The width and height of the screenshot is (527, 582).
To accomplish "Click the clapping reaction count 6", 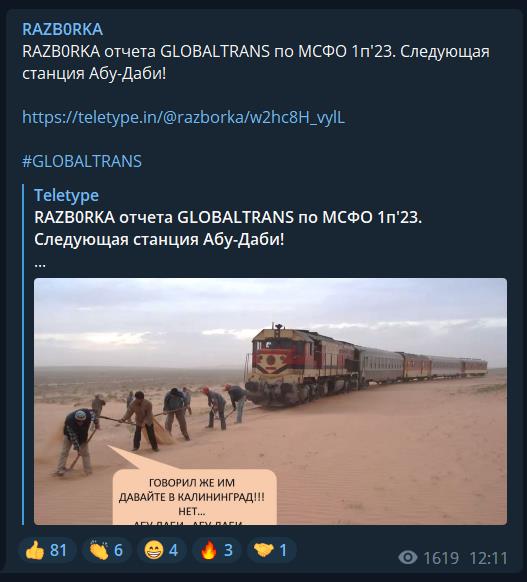I will point(118,550).
